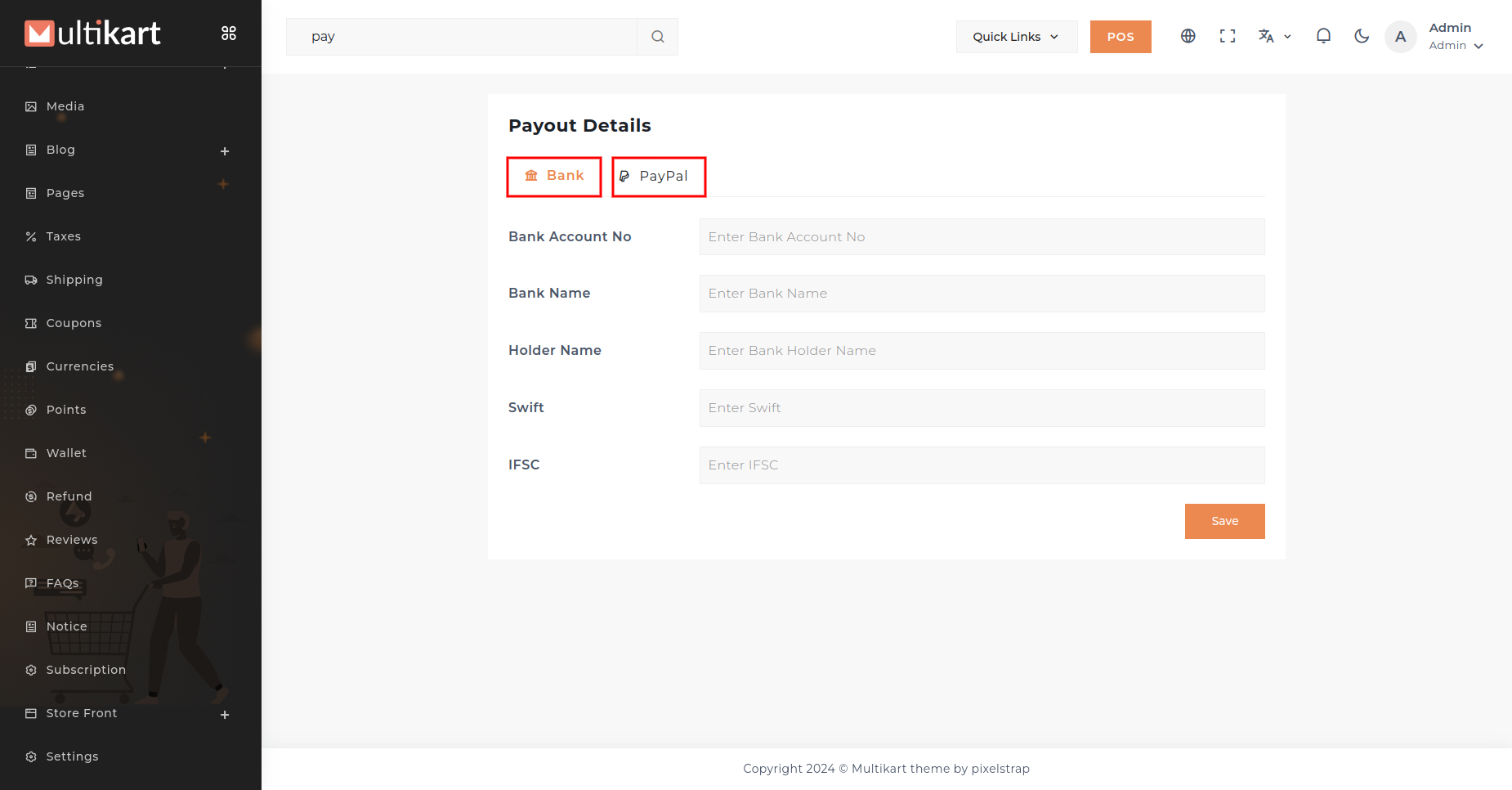Click the Multikart logo
The height and width of the screenshot is (790, 1512).
92,34
